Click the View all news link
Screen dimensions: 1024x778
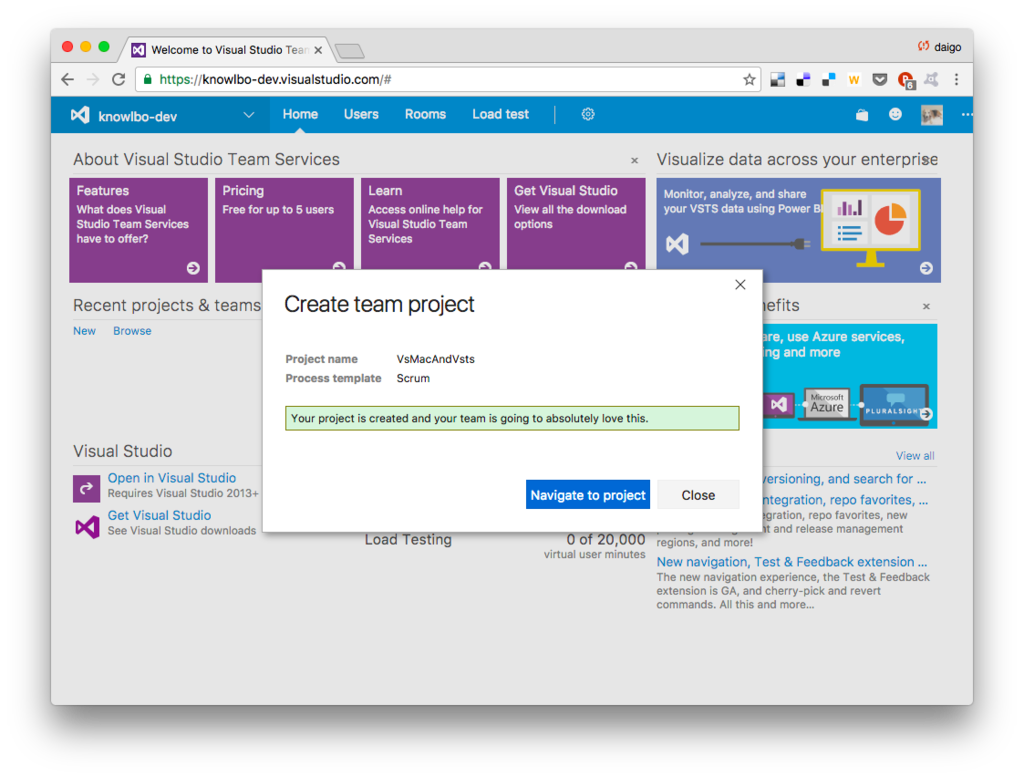pyautogui.click(x=915, y=456)
